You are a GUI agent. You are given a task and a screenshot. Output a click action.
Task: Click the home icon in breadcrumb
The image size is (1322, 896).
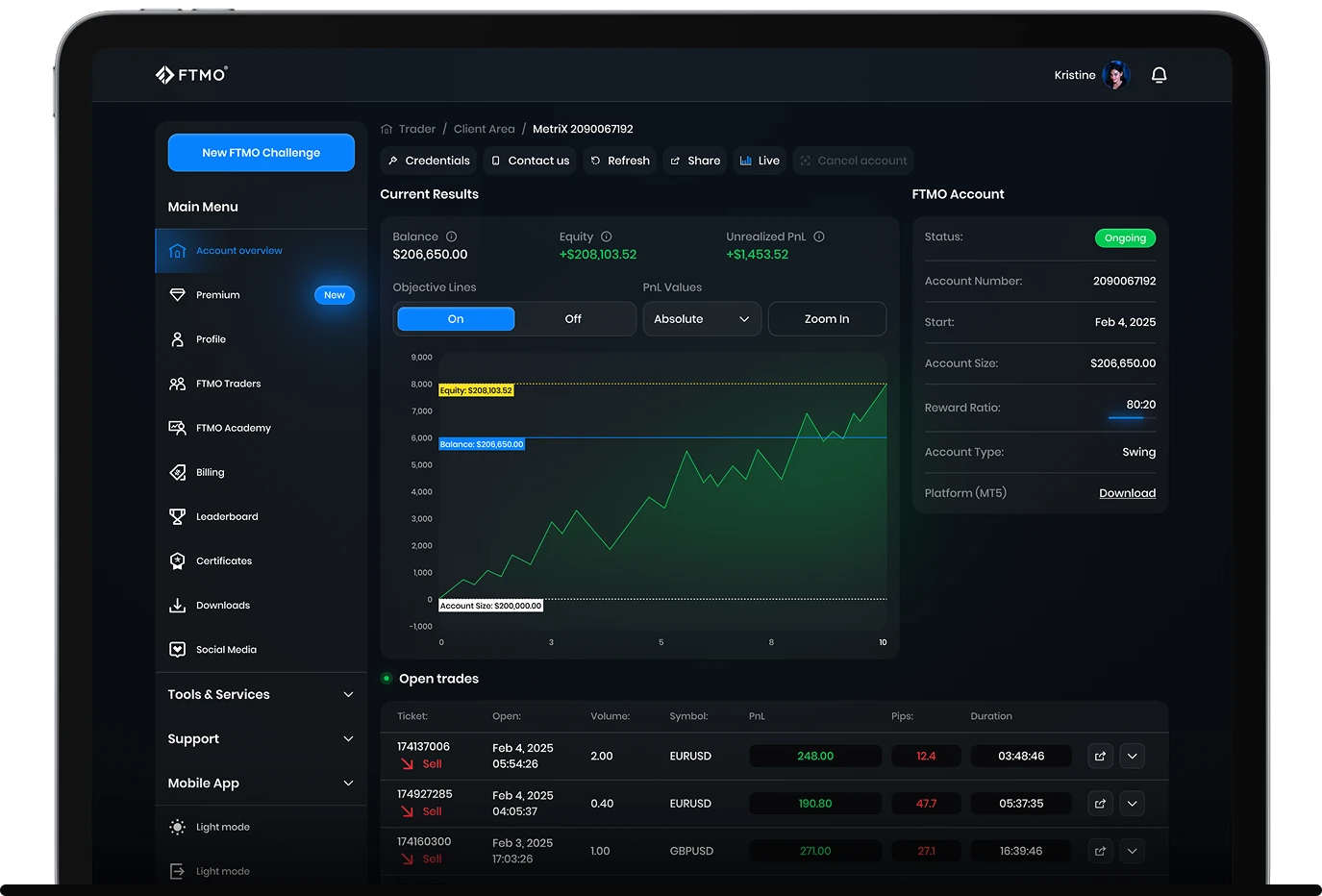(387, 129)
